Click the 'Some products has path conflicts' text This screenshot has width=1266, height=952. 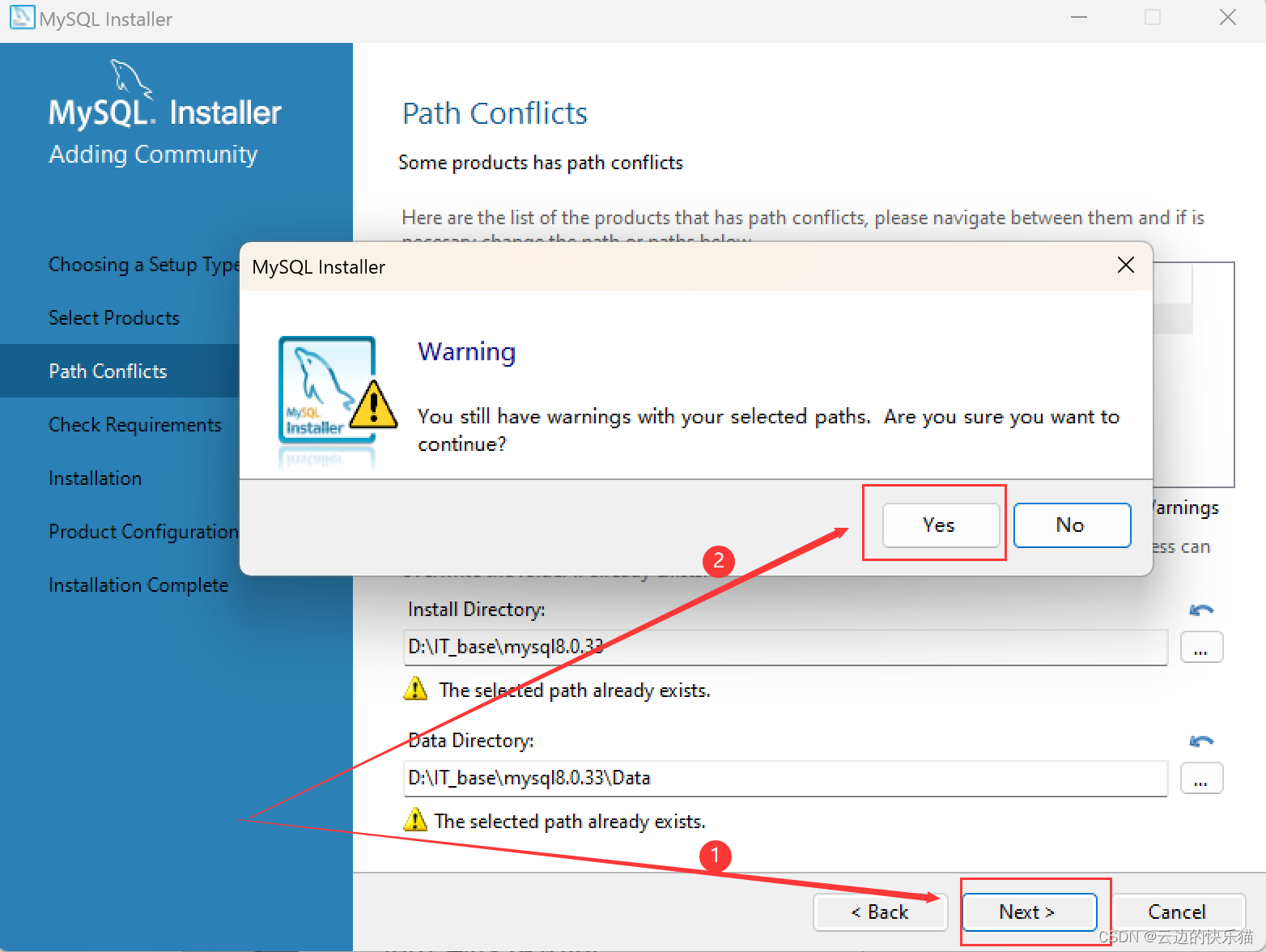coord(541,163)
